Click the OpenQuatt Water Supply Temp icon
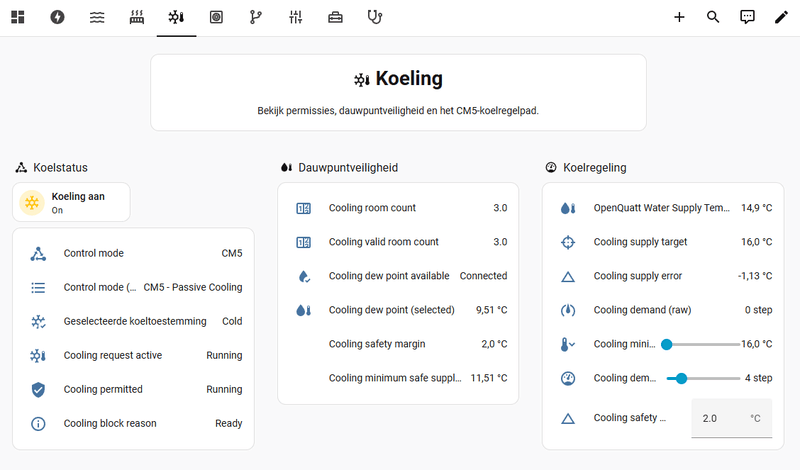800x470 pixels. pos(568,208)
